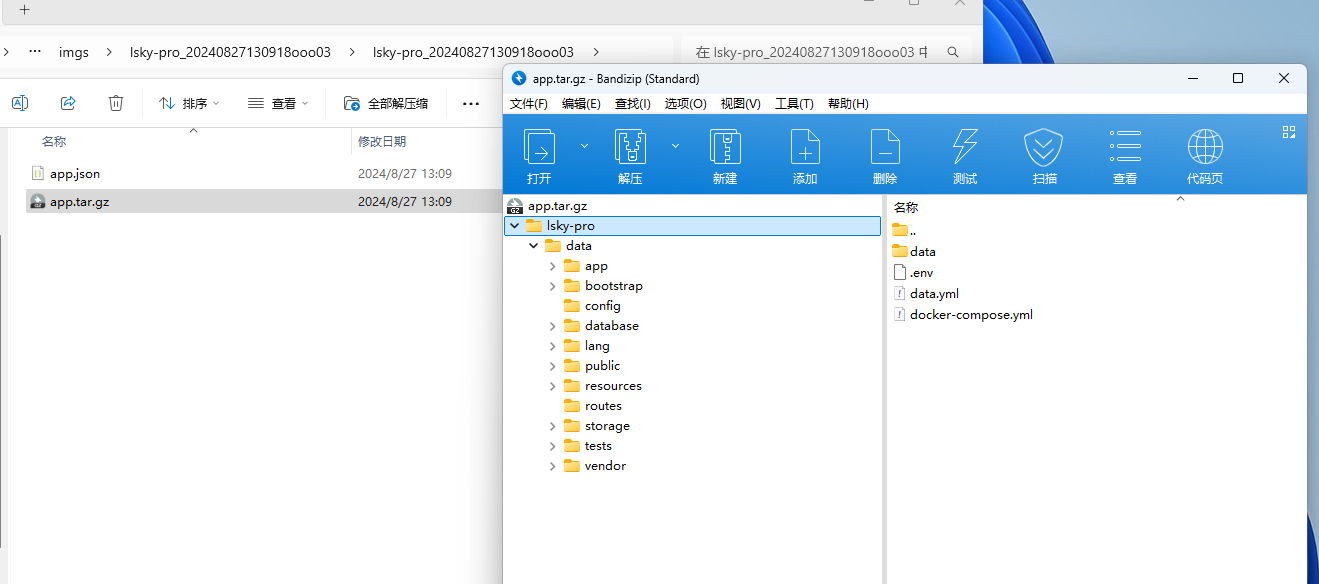Collapse the lsky-pro tree node
Viewport: 1319px width, 584px height.
click(515, 226)
